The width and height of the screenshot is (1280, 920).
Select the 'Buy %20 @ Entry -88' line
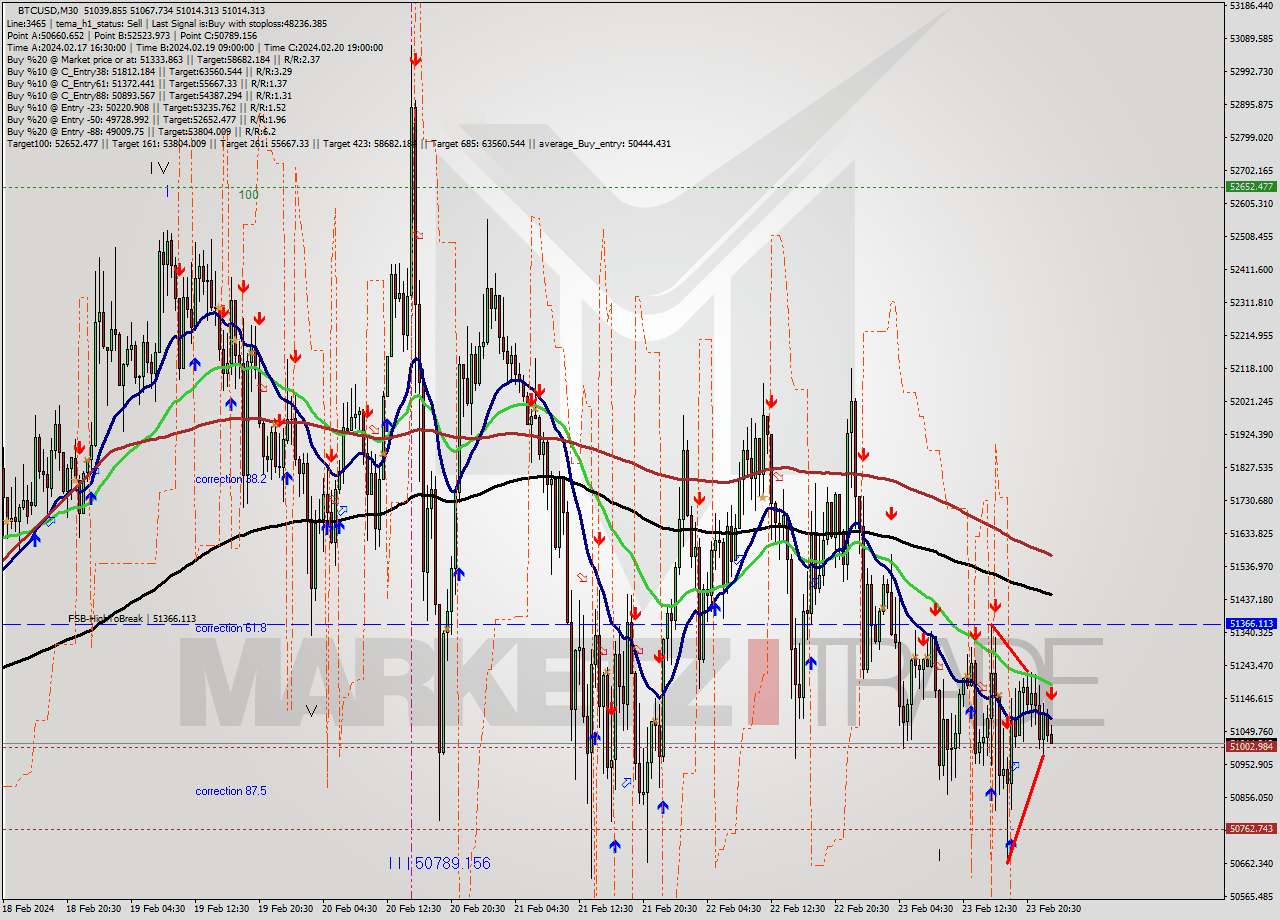[x=141, y=132]
